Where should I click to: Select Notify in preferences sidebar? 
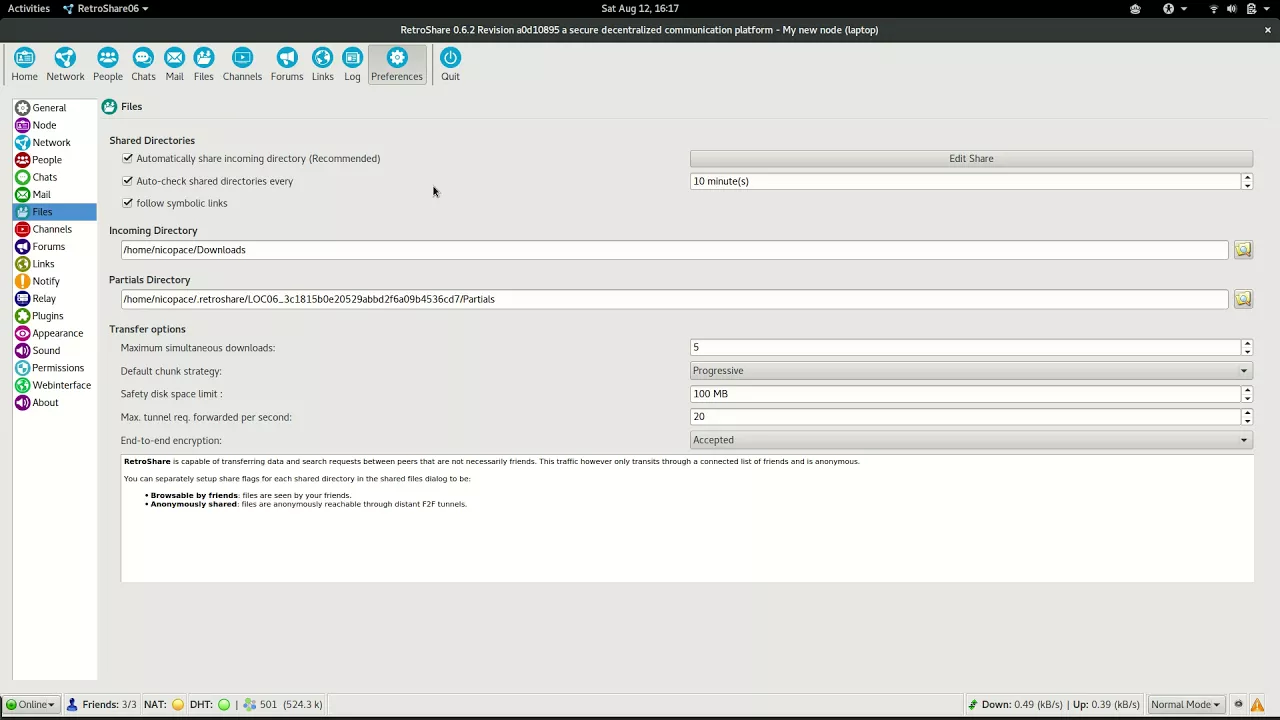54,281
